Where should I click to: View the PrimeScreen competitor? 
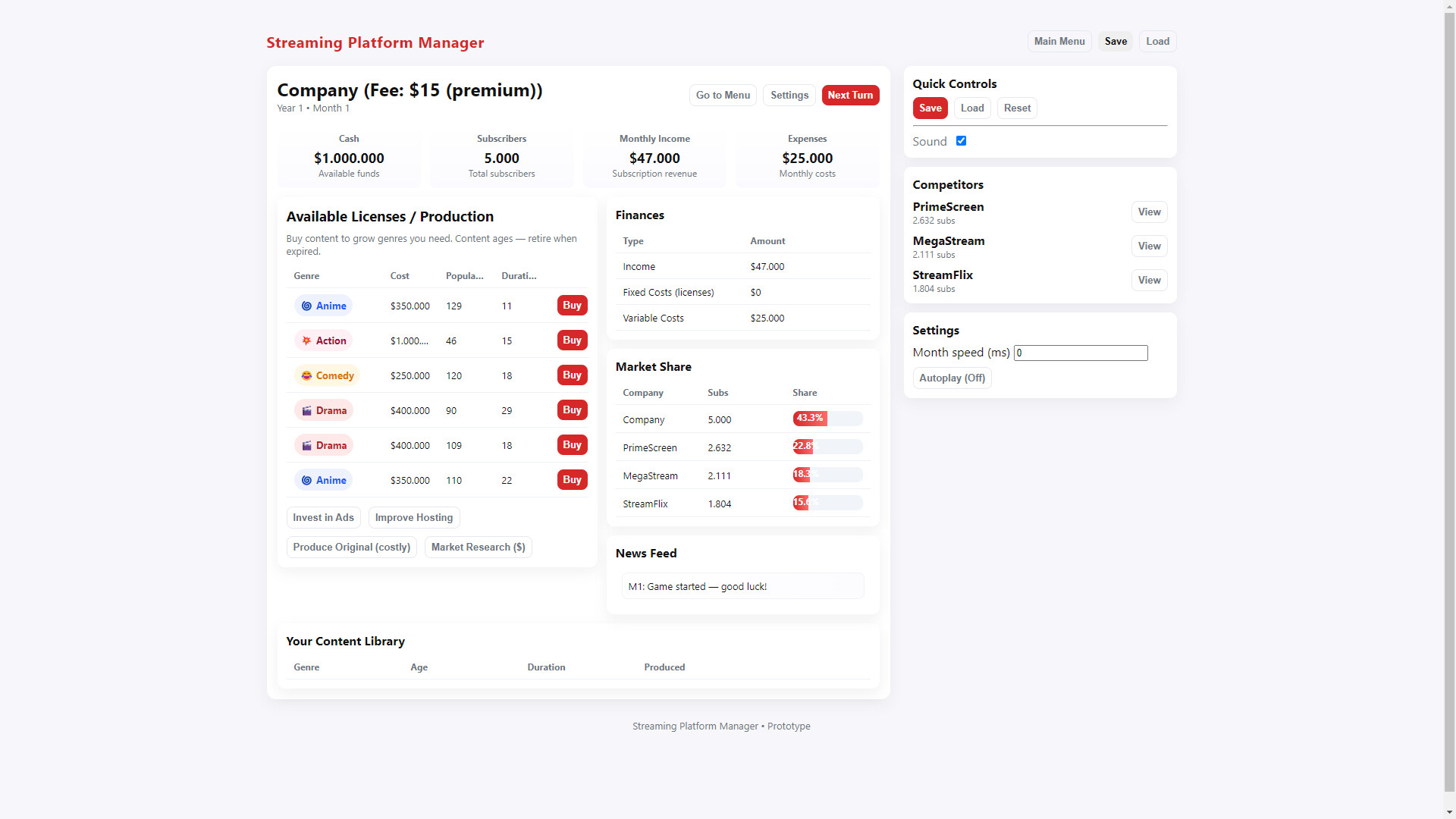point(1149,212)
